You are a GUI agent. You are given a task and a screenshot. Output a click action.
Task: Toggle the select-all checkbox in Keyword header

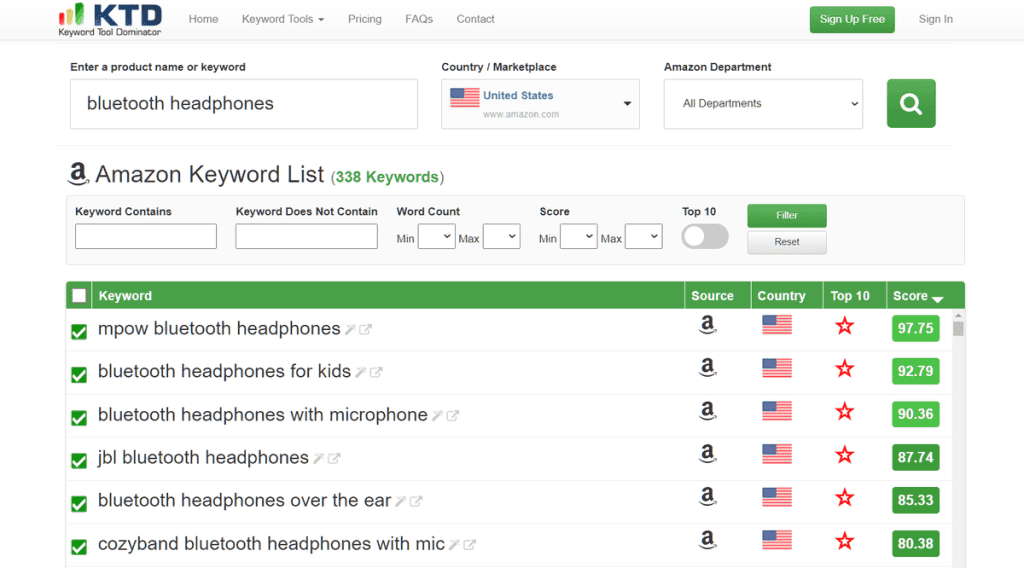79,296
